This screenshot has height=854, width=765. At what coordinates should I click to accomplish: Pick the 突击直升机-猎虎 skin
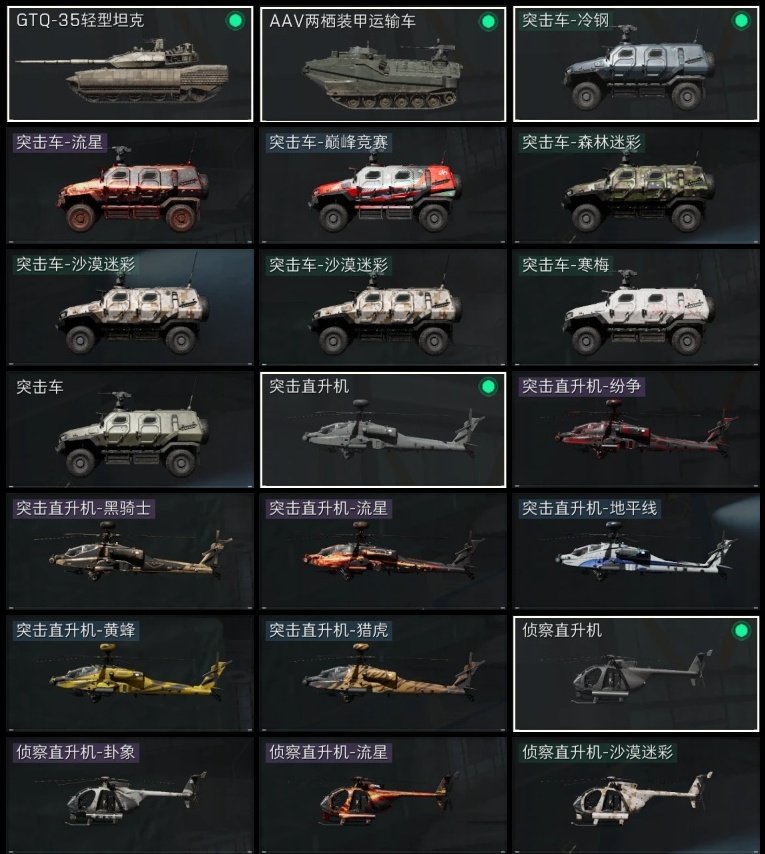pos(383,674)
